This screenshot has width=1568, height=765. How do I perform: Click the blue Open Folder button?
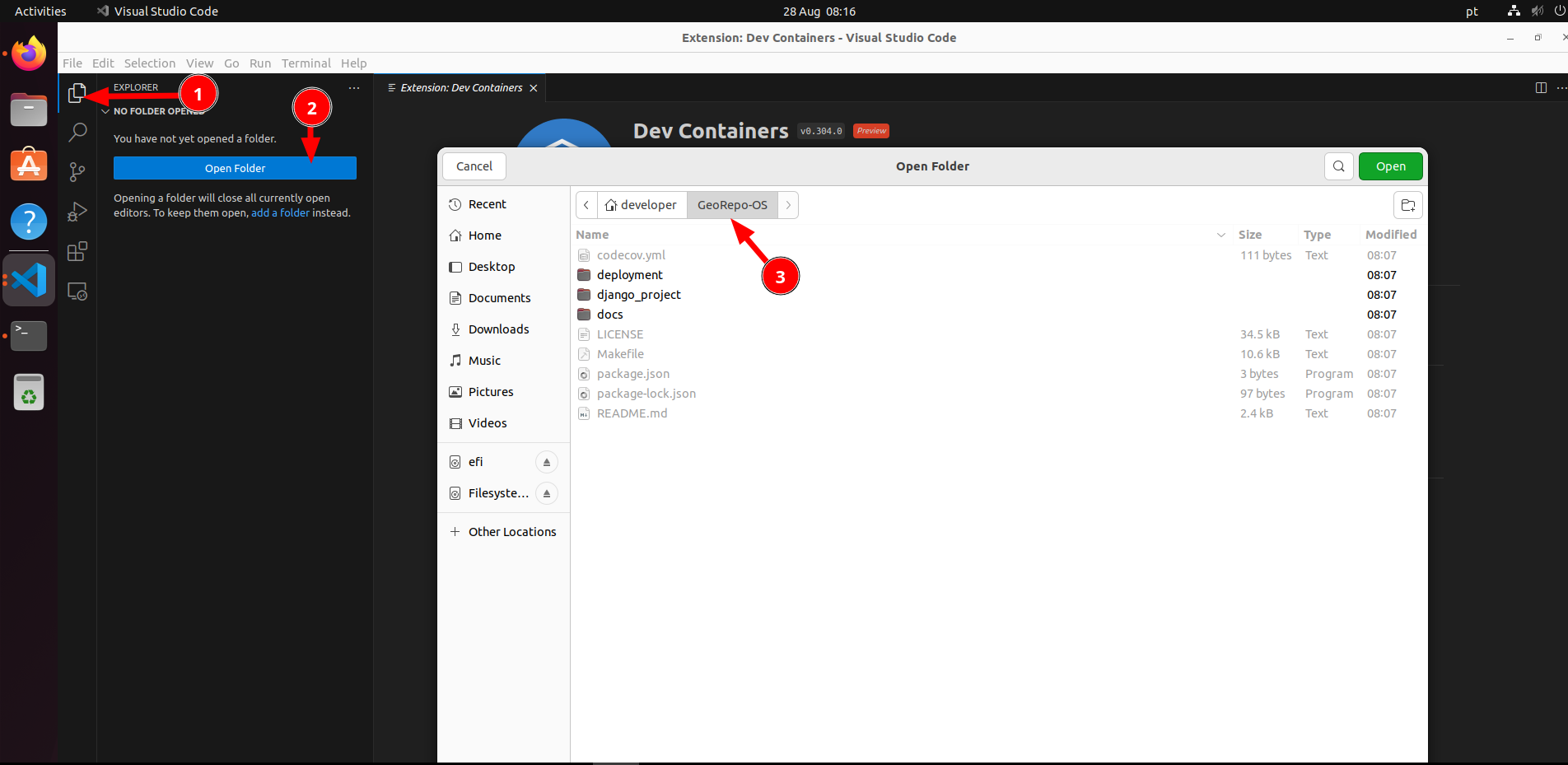(x=235, y=168)
